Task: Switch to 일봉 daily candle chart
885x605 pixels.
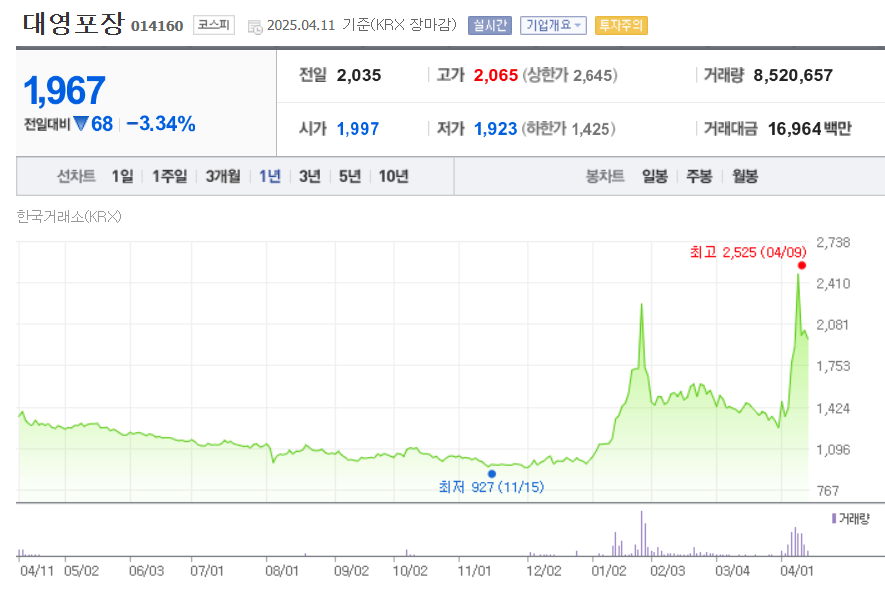Action: 654,176
